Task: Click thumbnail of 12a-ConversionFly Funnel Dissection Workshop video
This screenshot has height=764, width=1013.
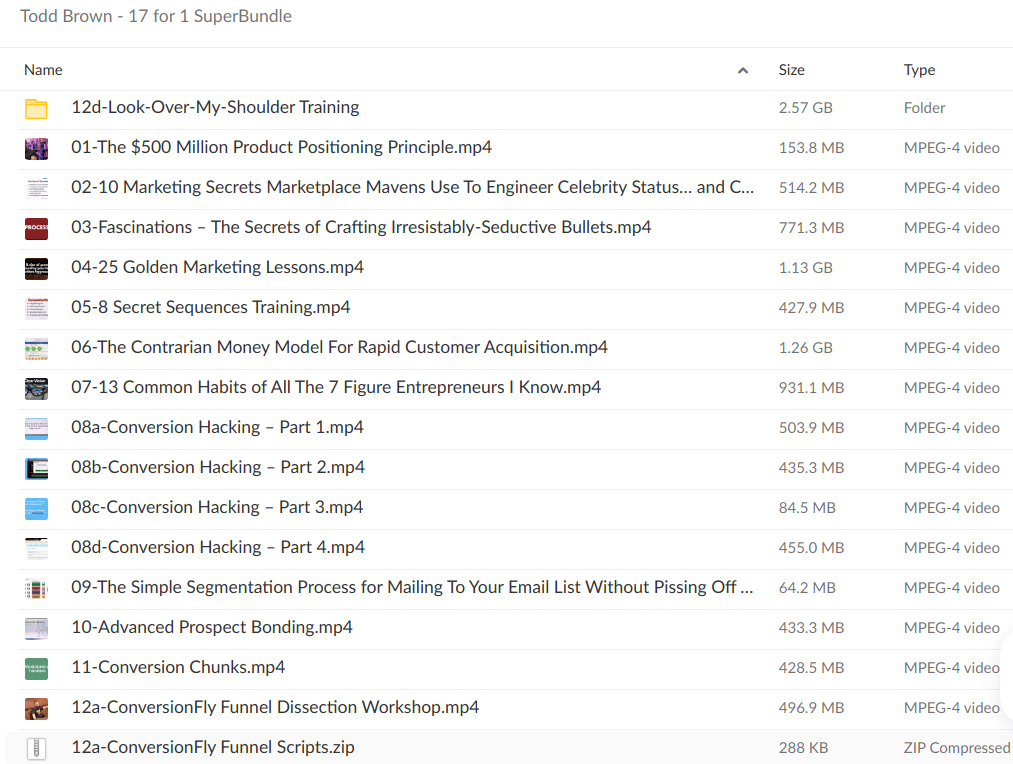Action: [x=36, y=709]
